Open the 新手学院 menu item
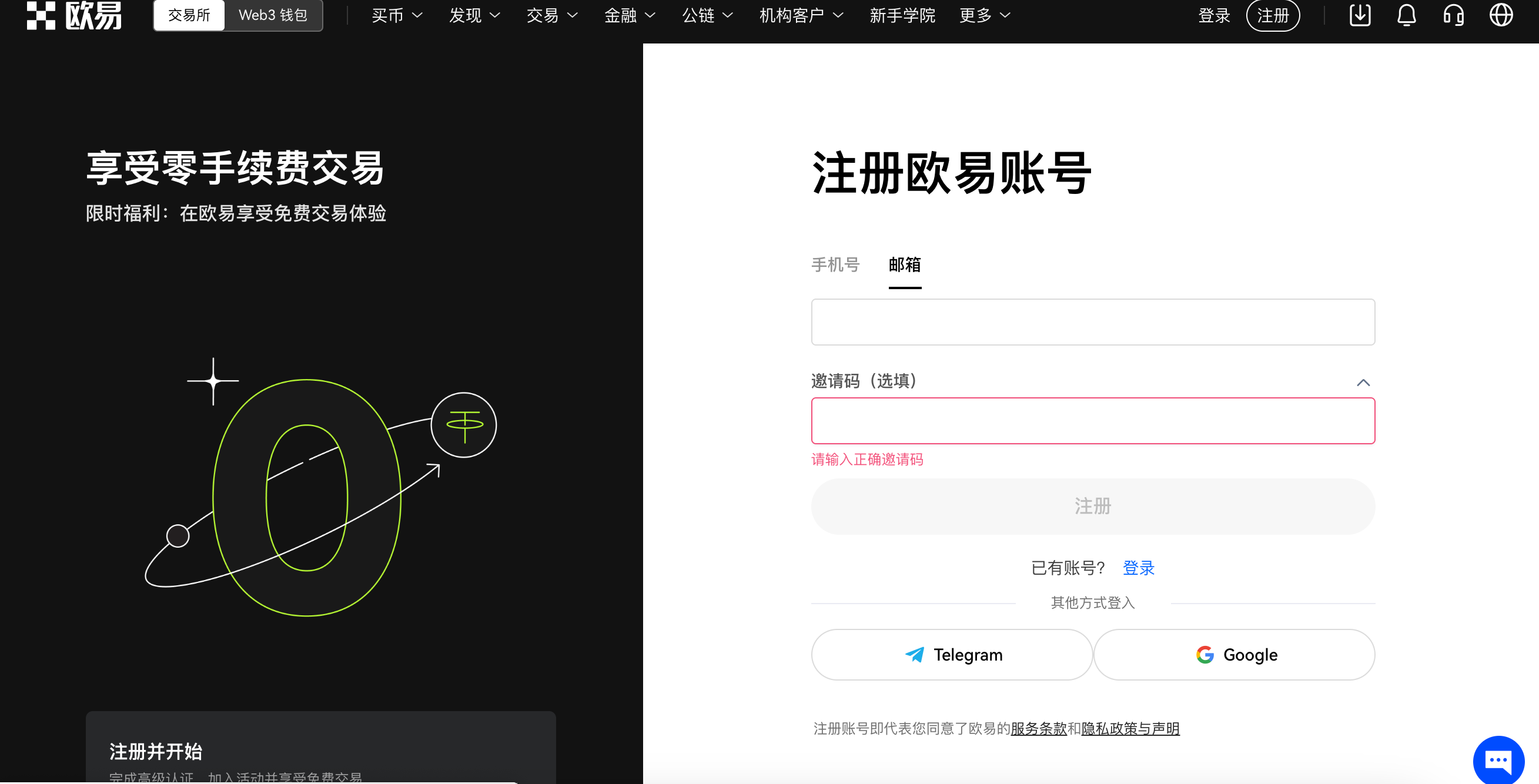The height and width of the screenshot is (784, 1539). [902, 15]
